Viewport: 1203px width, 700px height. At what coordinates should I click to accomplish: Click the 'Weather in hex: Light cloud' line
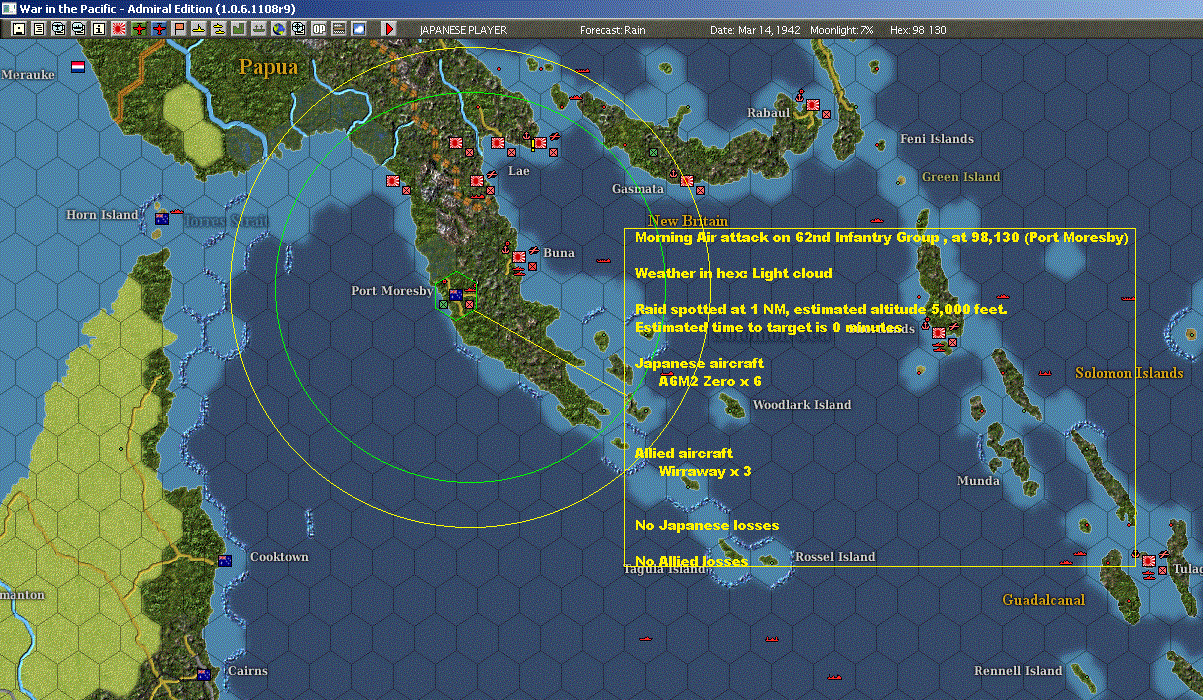[x=734, y=273]
